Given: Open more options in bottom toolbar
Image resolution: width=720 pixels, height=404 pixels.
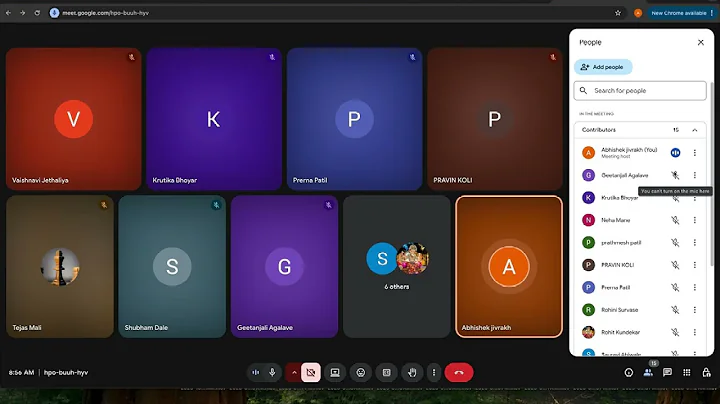Looking at the screenshot, I should 434,372.
